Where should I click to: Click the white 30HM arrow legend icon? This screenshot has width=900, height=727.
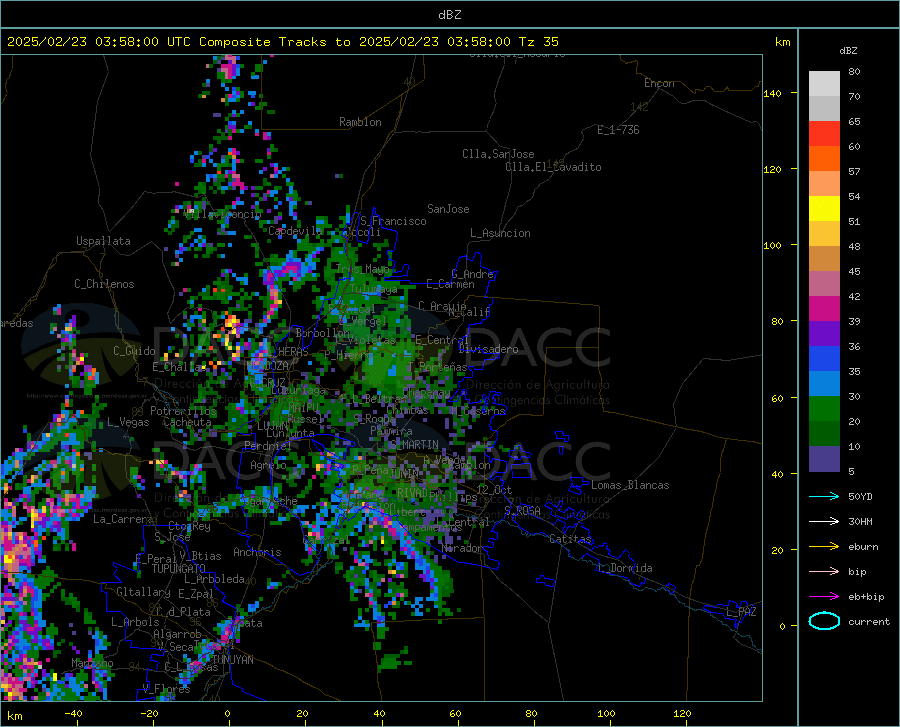tap(824, 521)
